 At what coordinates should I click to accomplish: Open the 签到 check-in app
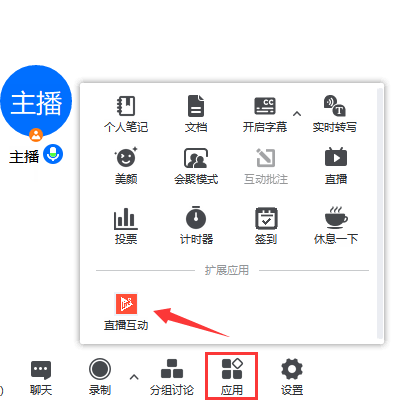click(266, 226)
